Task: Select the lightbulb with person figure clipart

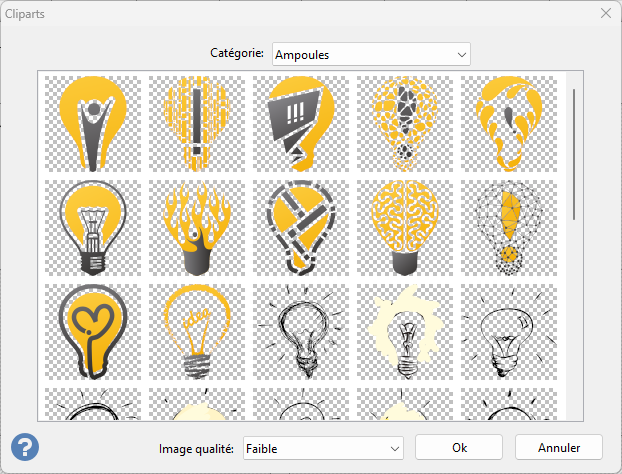Action: point(93,125)
